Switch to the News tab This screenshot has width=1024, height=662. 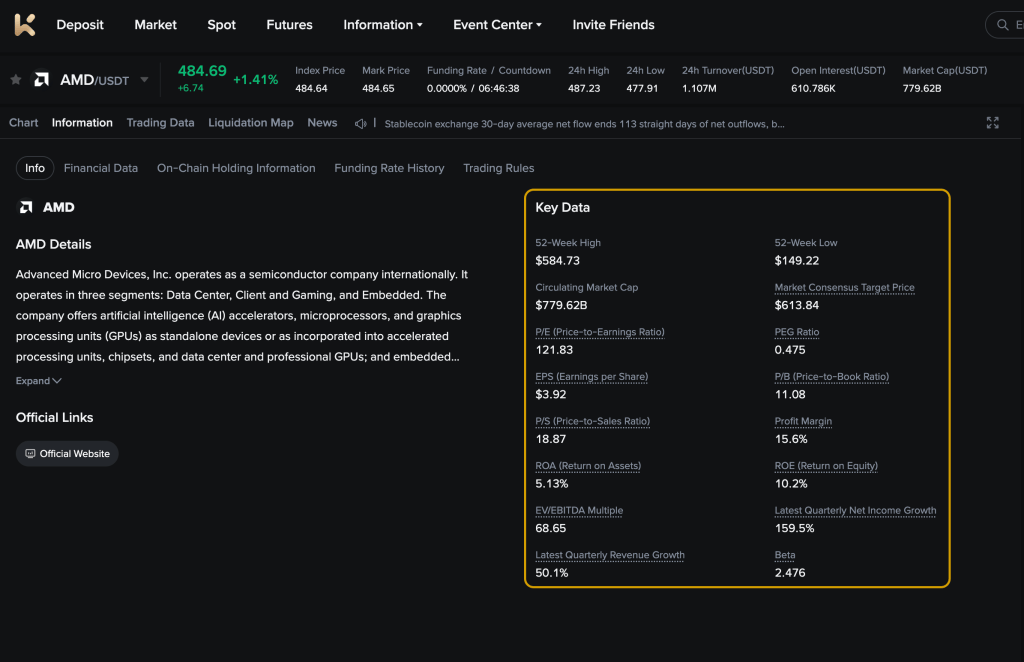click(x=322, y=123)
